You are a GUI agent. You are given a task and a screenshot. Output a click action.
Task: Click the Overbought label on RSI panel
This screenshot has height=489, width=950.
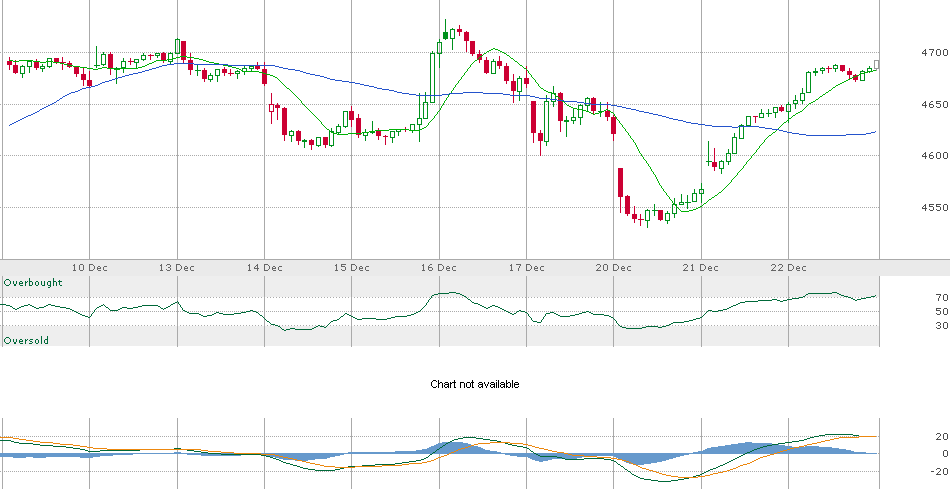tap(33, 283)
